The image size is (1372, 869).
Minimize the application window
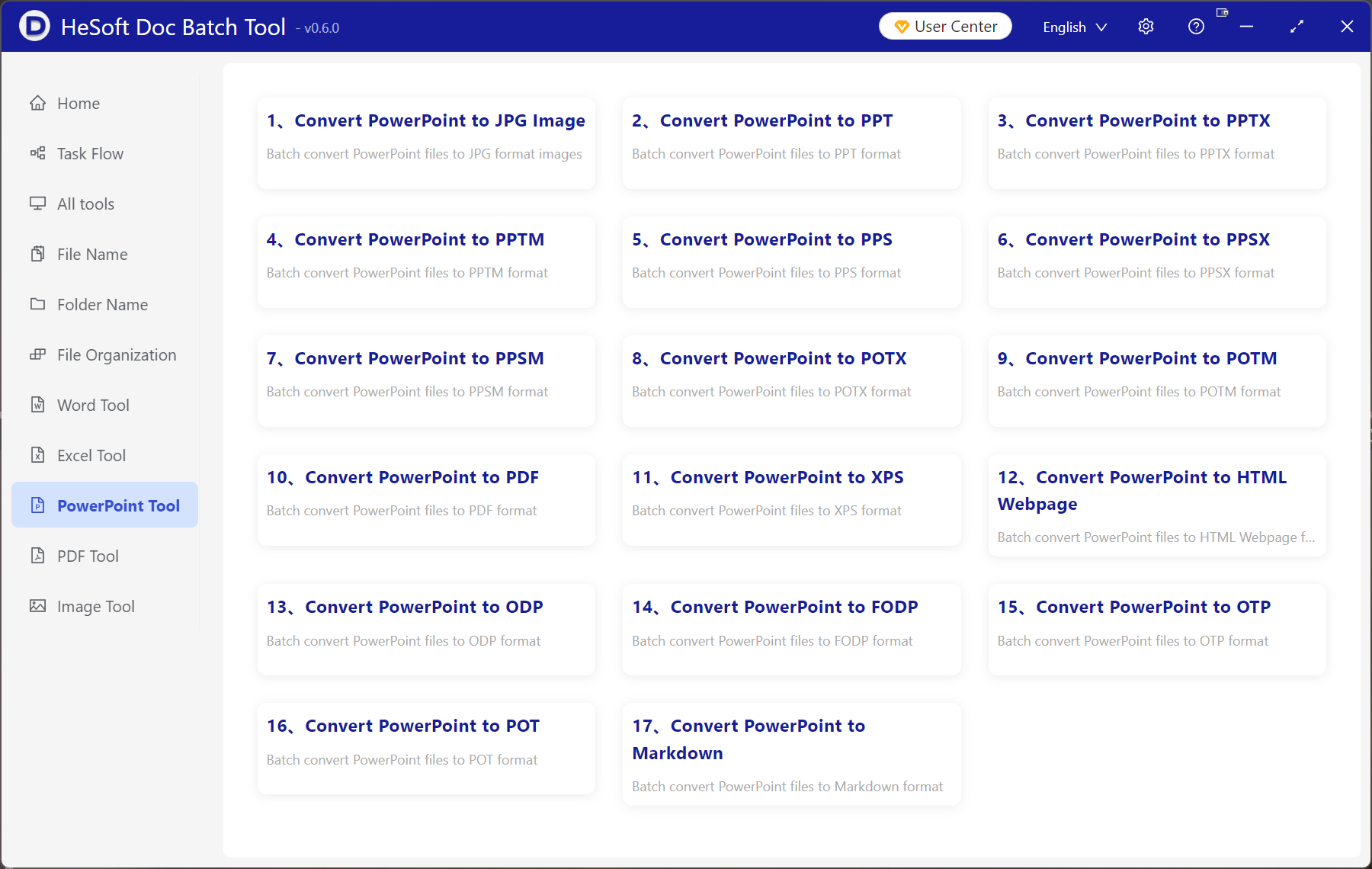pos(1246,27)
